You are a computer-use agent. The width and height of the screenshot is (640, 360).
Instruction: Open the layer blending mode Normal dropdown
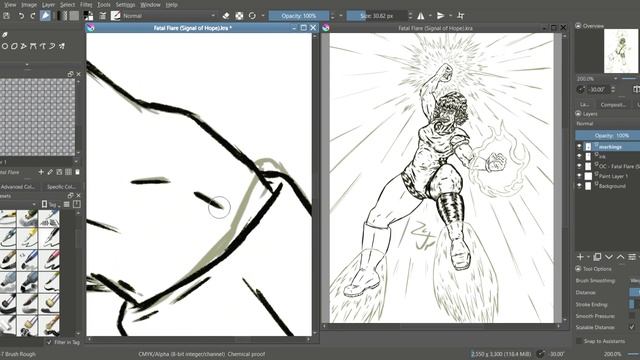[x=607, y=123]
